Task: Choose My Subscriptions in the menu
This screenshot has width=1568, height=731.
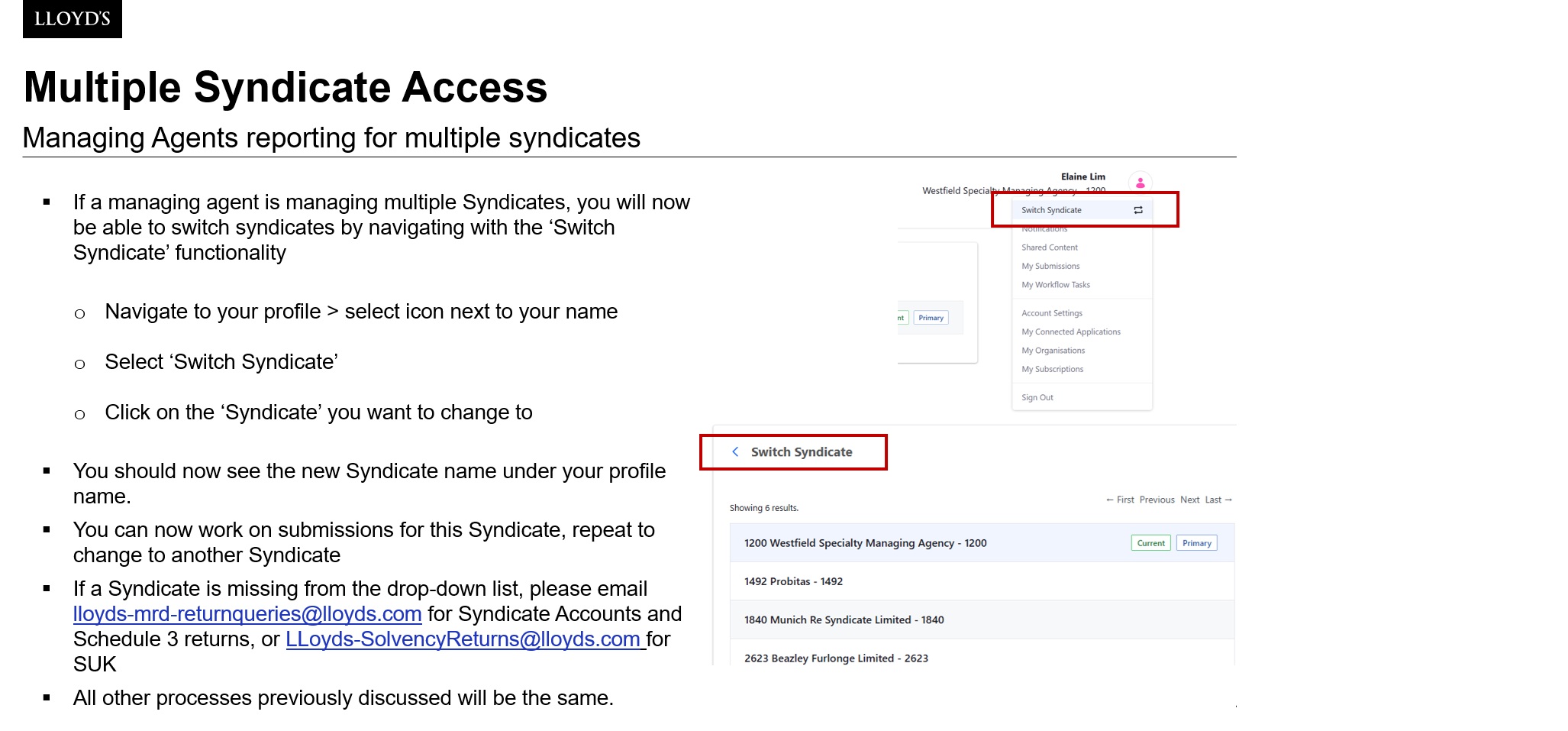Action: (x=1052, y=370)
